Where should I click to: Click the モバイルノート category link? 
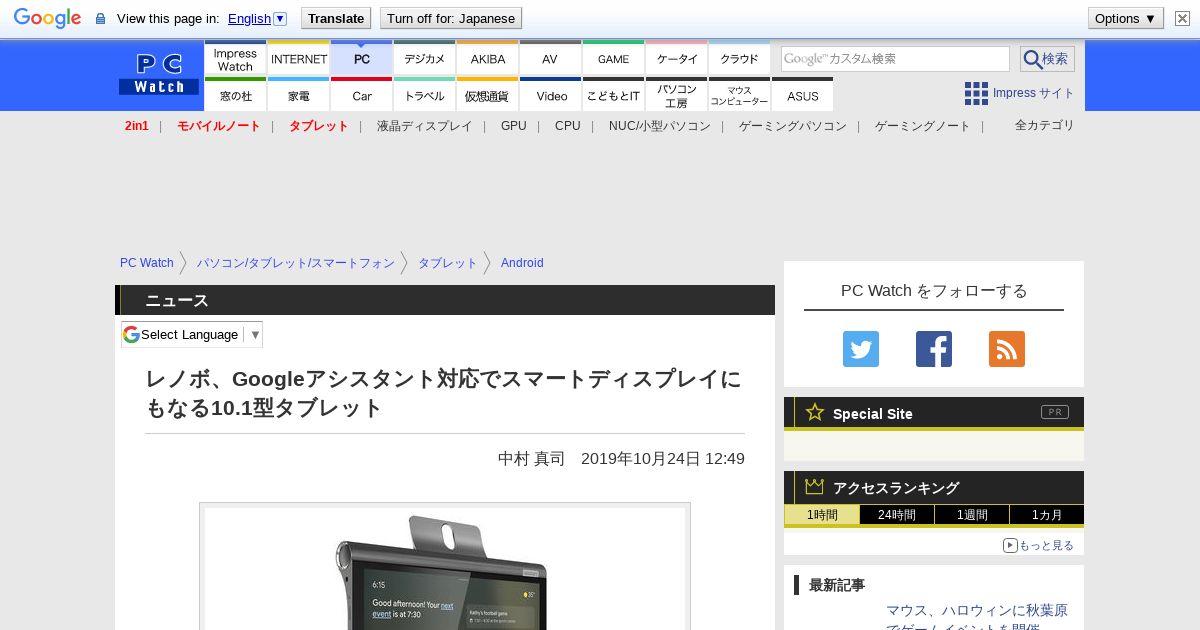[x=219, y=126]
